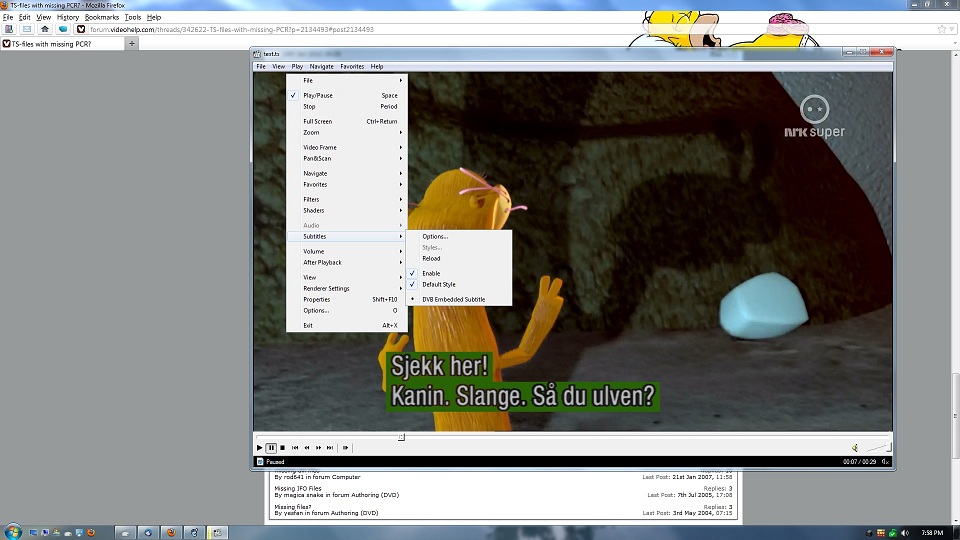Viewport: 960px width, 540px height.
Task: Expand the Shaders submenu
Action: [x=347, y=211]
